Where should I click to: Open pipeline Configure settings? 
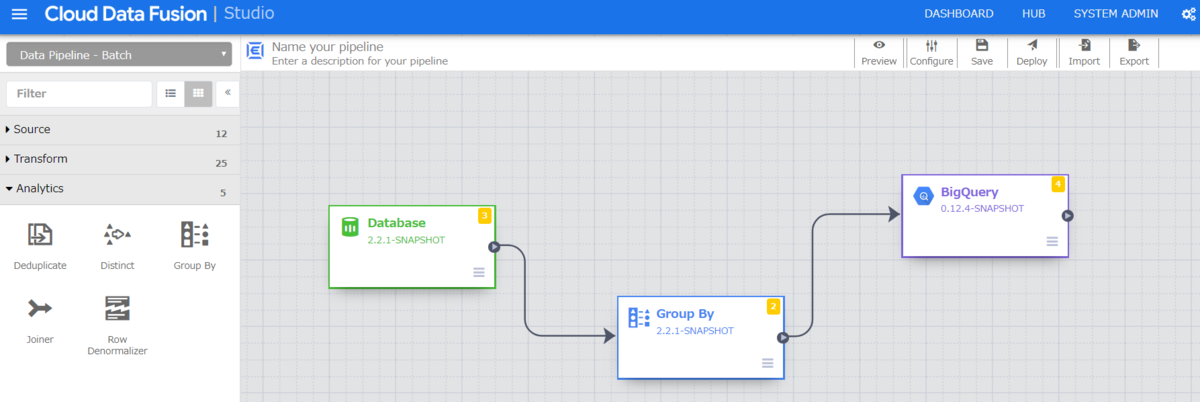[x=931, y=53]
